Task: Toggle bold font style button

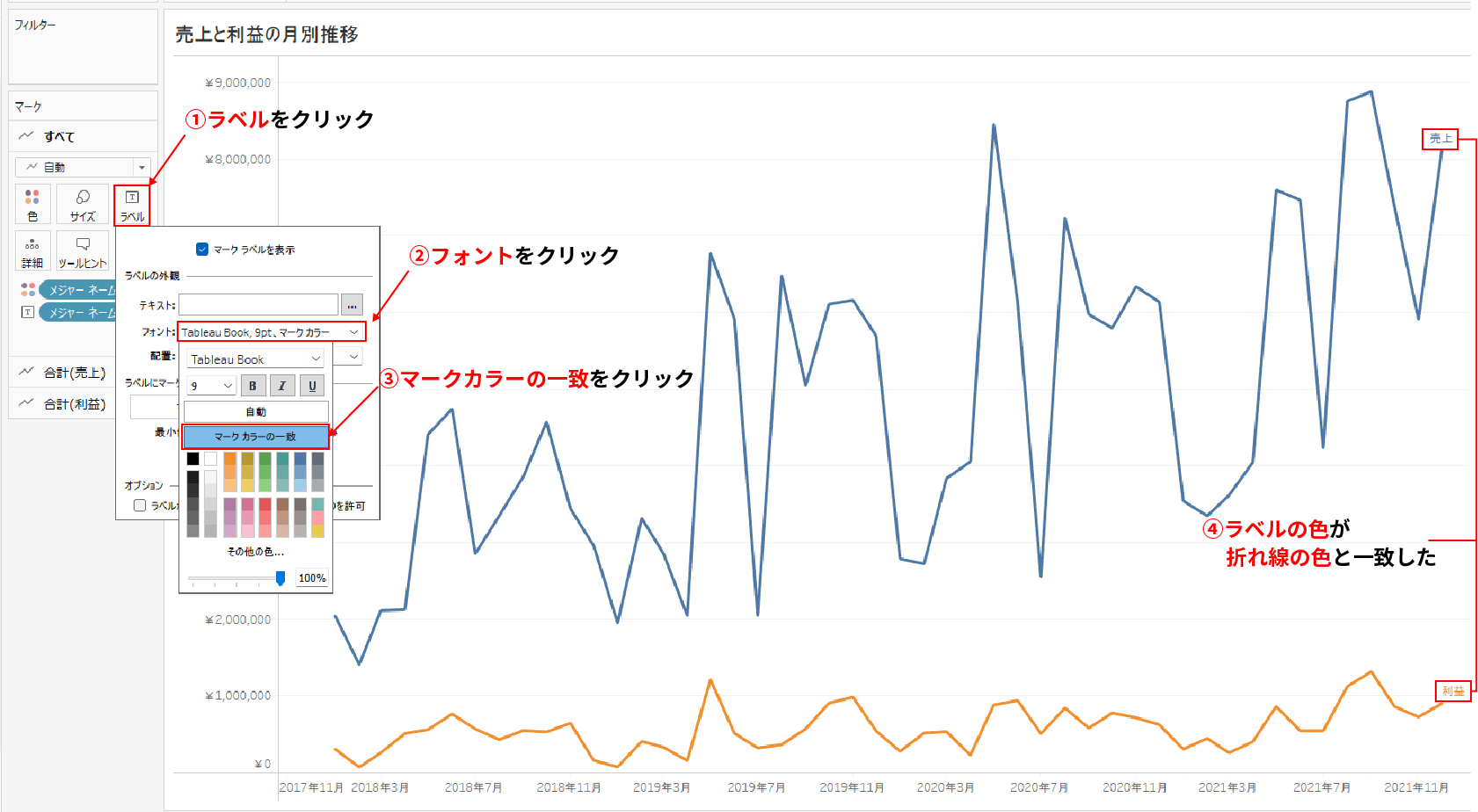Action: 252,386
